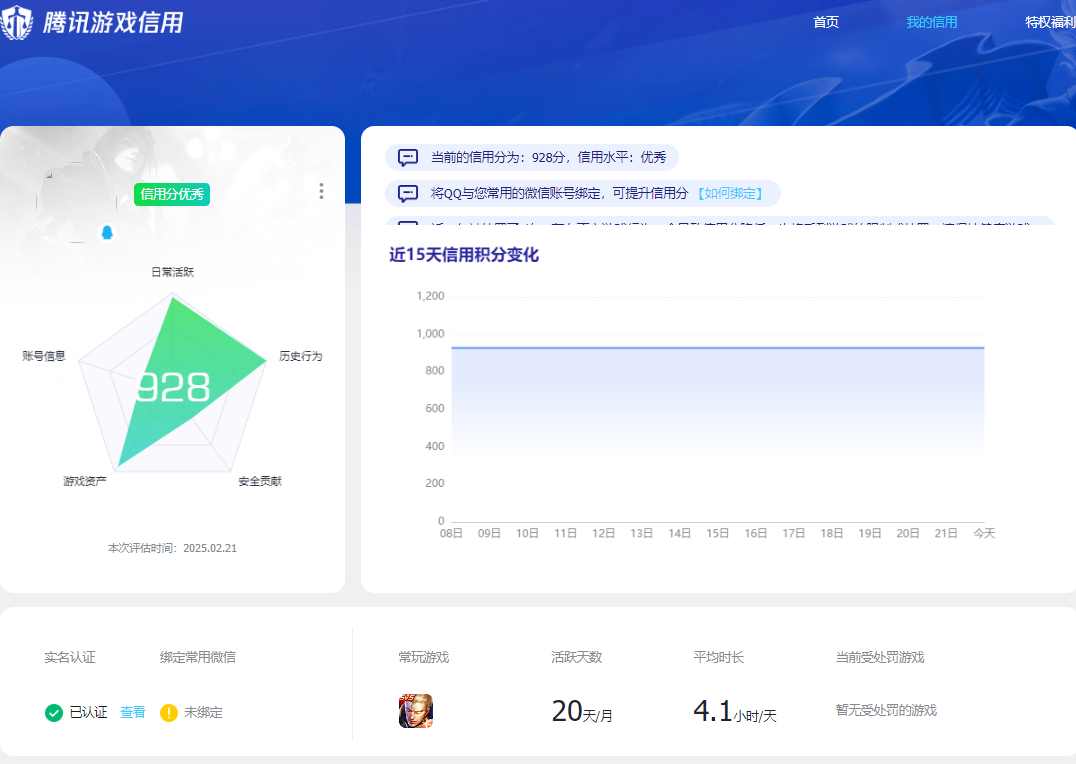Select the 游戏资产 radar axis label
This screenshot has width=1076, height=764.
pos(84,481)
